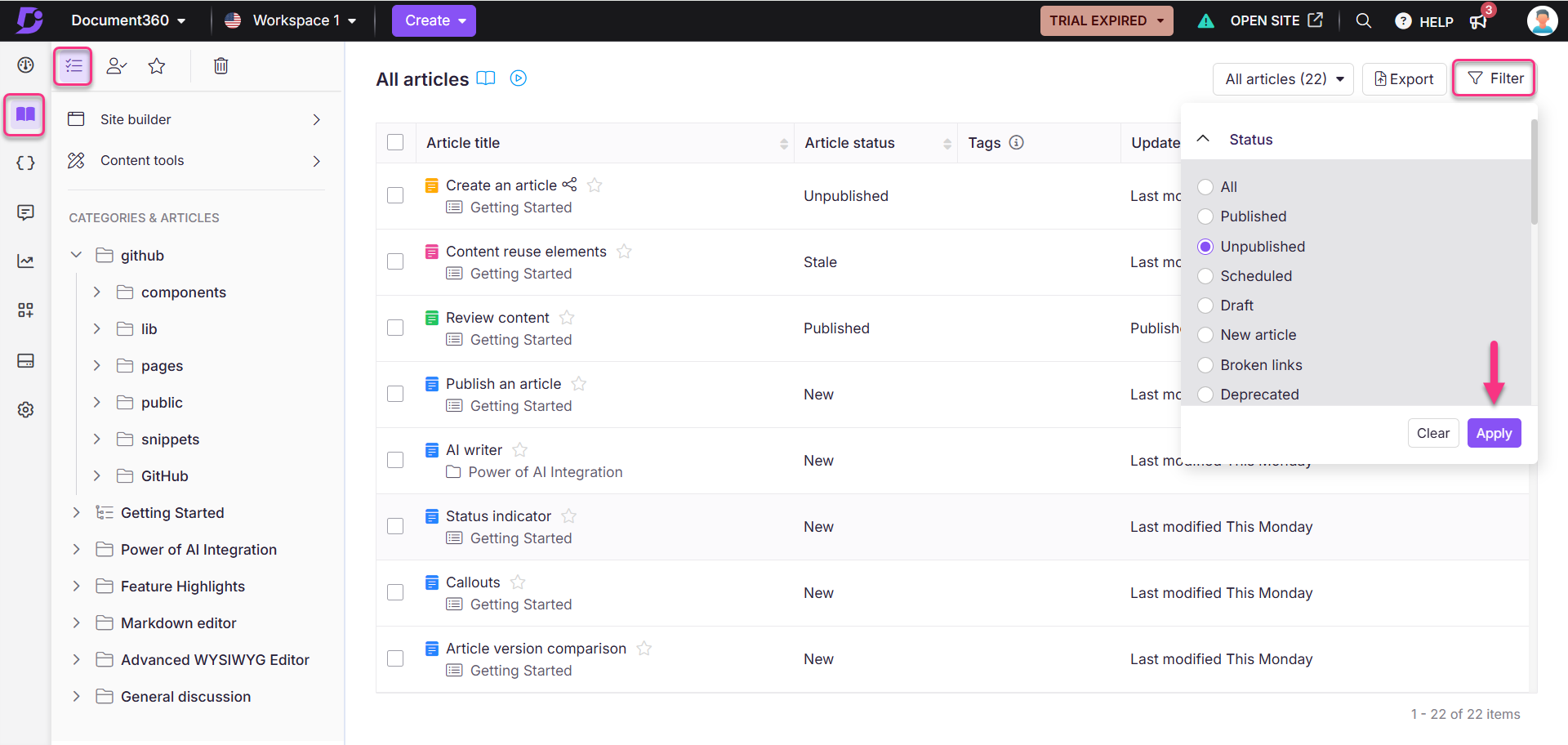Viewport: 1568px width, 745px height.
Task: Select the Scheduled status radio button
Action: [x=1205, y=276]
